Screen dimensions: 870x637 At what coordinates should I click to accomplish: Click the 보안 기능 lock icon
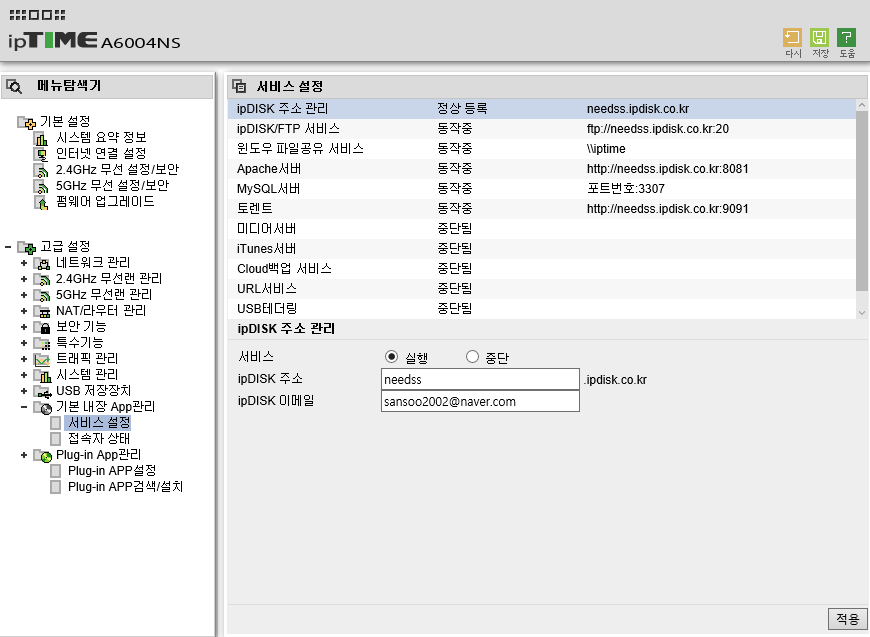click(42, 327)
